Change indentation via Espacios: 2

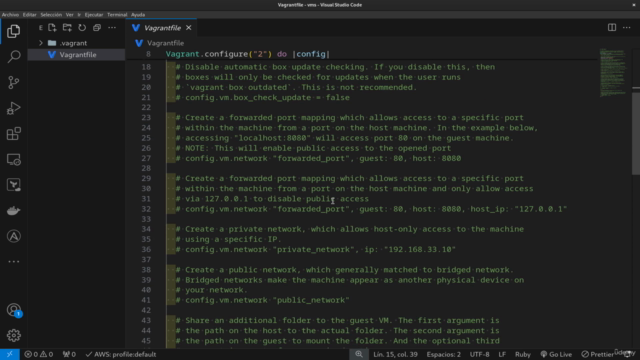click(x=444, y=354)
